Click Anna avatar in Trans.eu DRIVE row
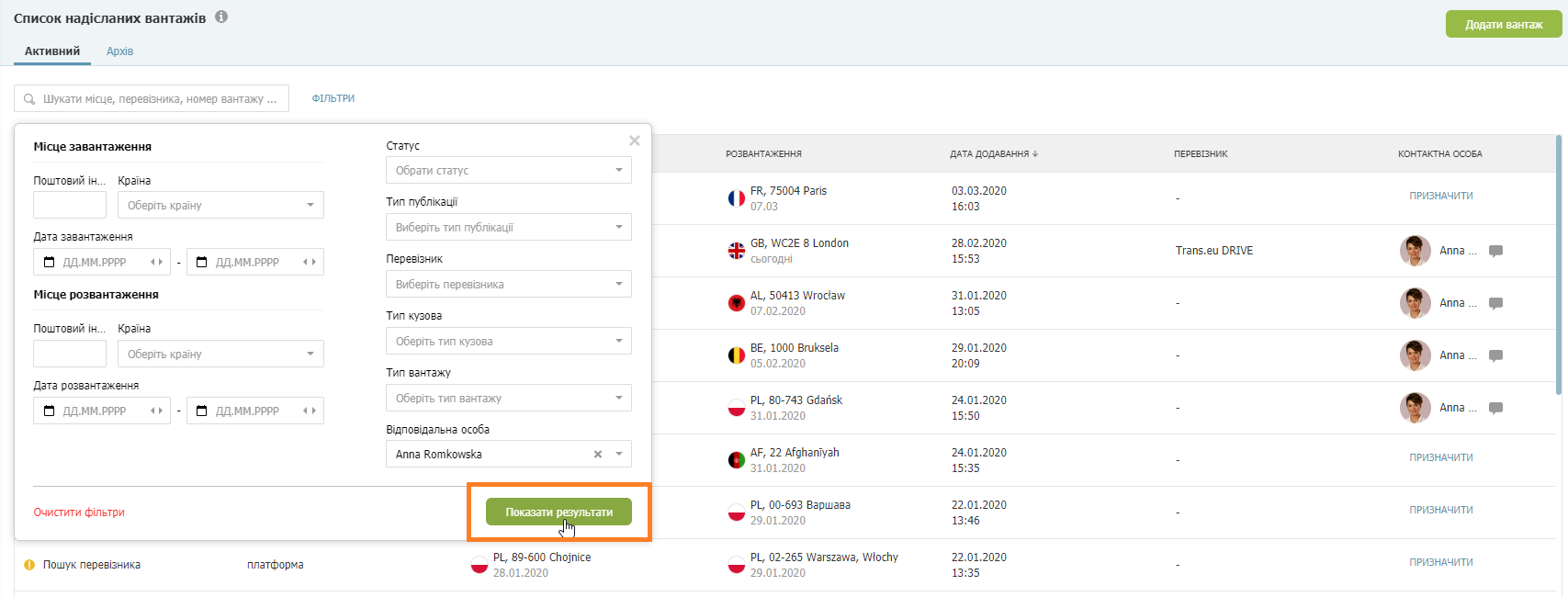Viewport: 1568px width, 597px height. (x=1415, y=251)
